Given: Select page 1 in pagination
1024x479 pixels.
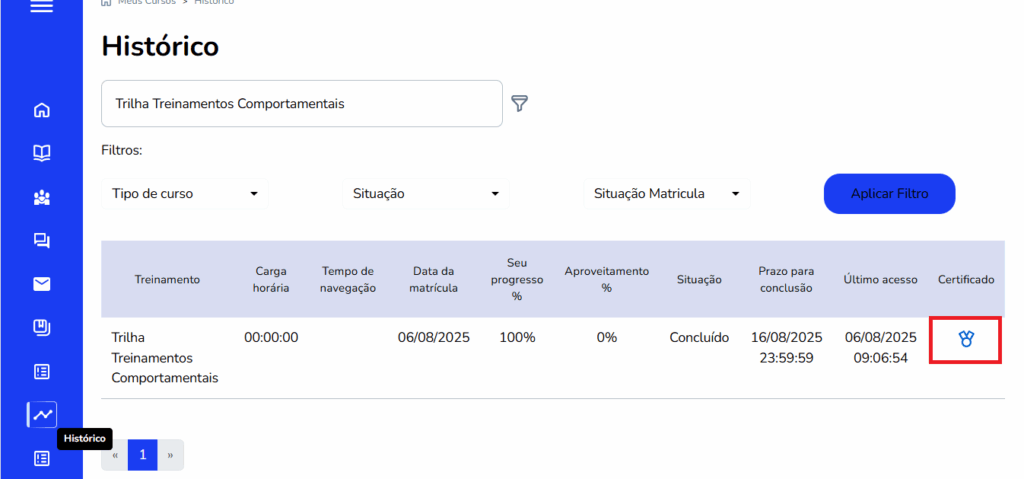Looking at the screenshot, I should (x=142, y=455).
